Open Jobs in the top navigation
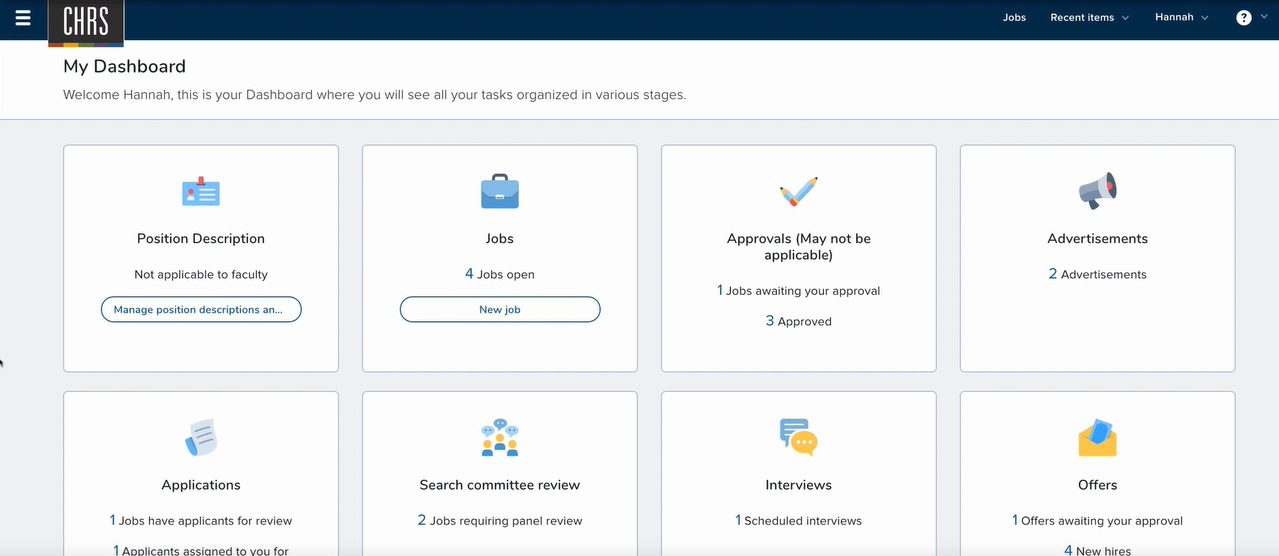 [x=1014, y=18]
